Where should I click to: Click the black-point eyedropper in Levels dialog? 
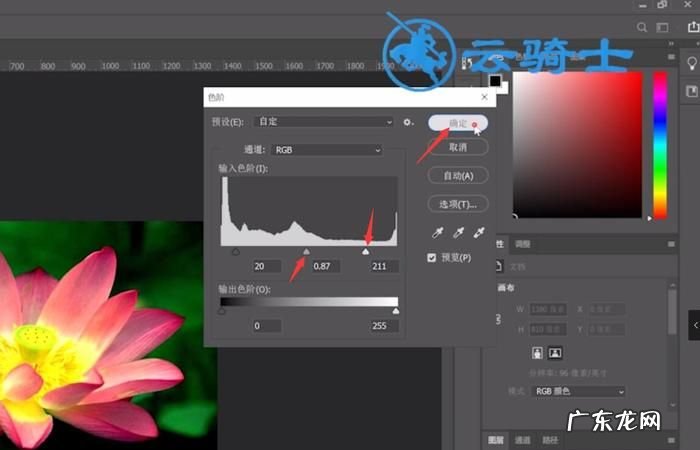pos(438,233)
